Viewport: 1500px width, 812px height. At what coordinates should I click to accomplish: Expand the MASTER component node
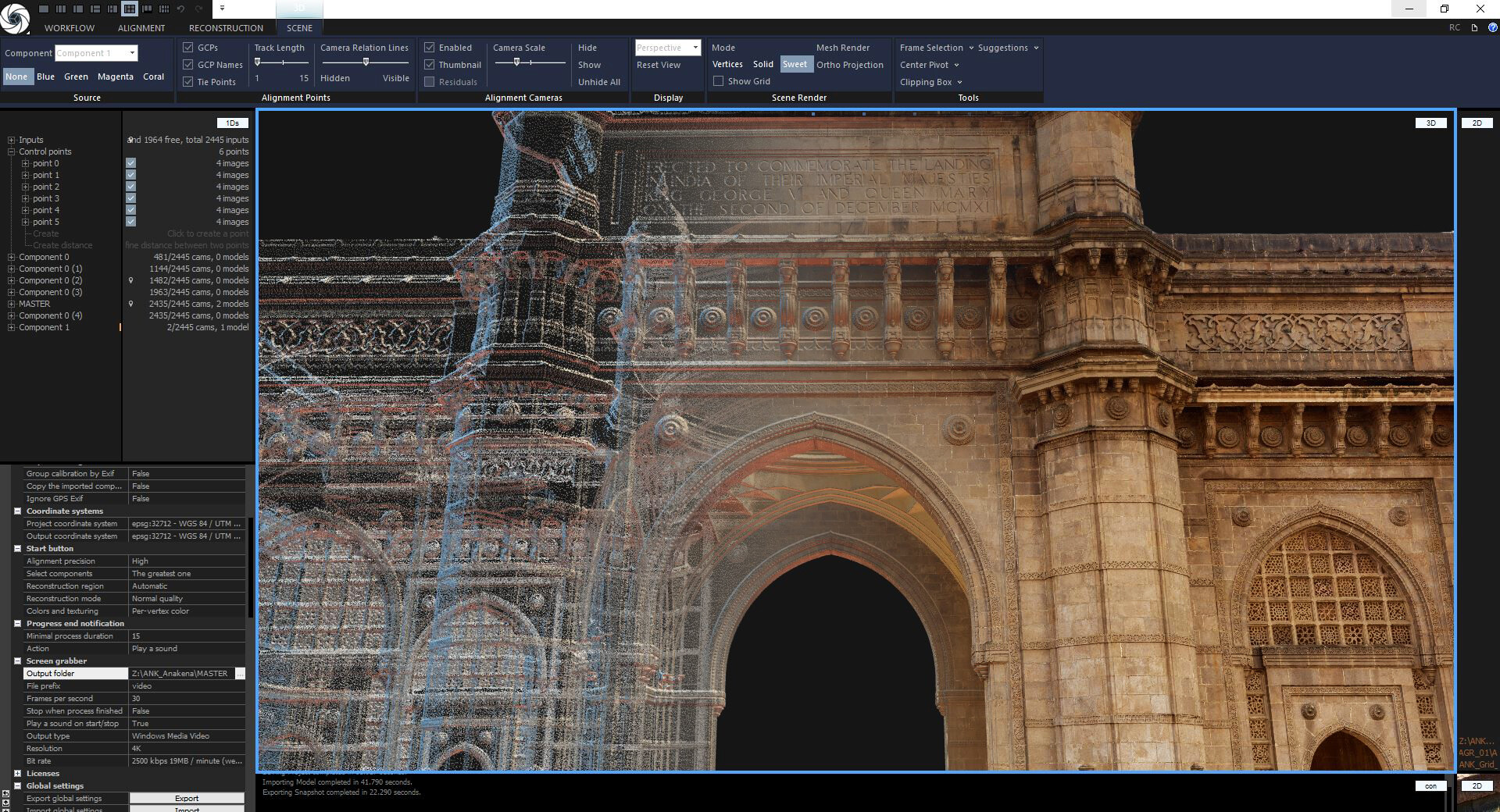tap(12, 304)
